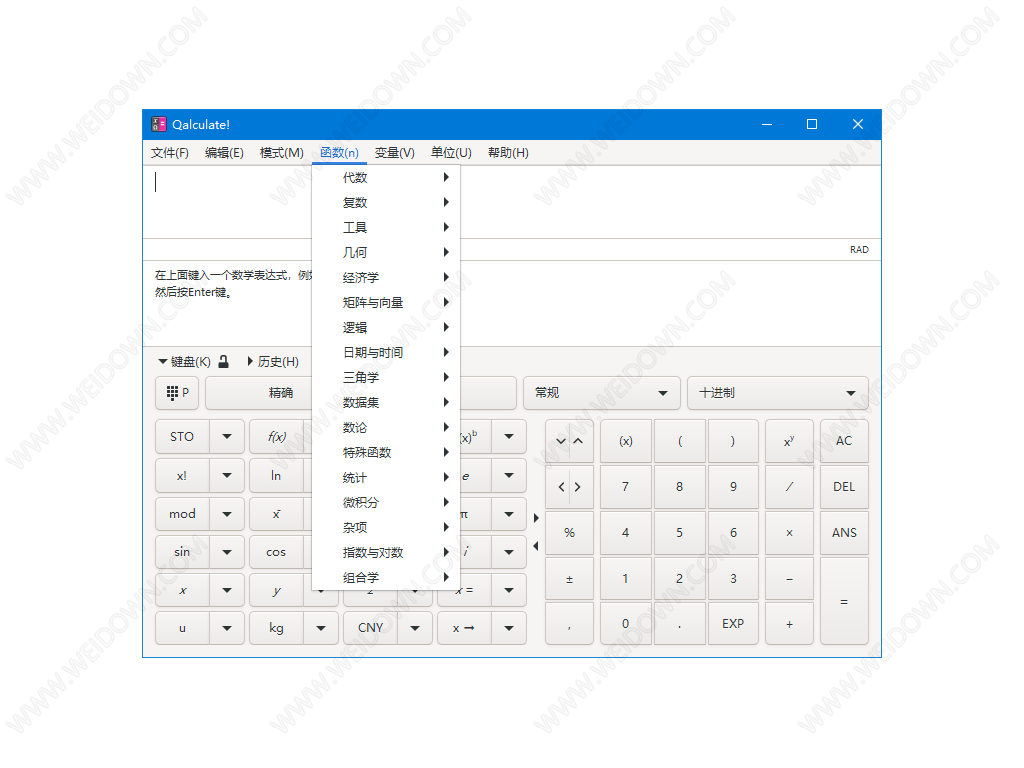Click the RAD angle unit indicator
The height and width of the screenshot is (768, 1024).
coord(859,249)
